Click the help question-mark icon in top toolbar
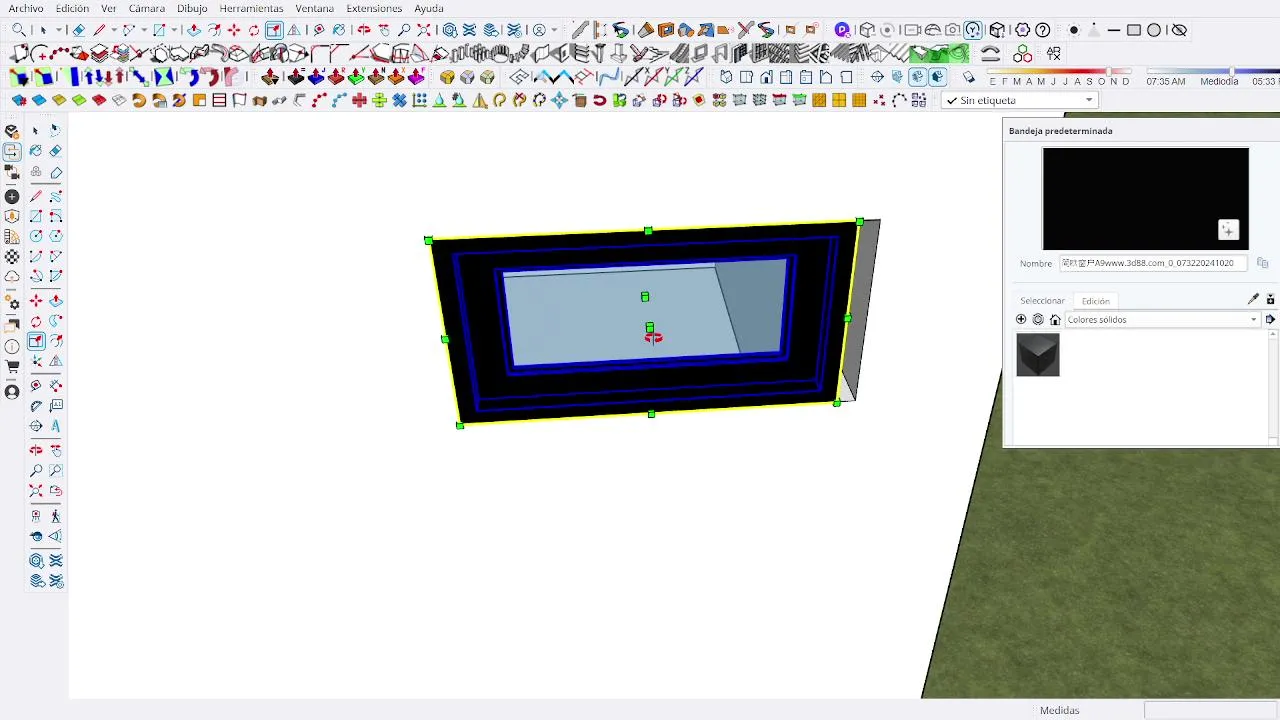1280x720 pixels. pyautogui.click(x=1043, y=30)
